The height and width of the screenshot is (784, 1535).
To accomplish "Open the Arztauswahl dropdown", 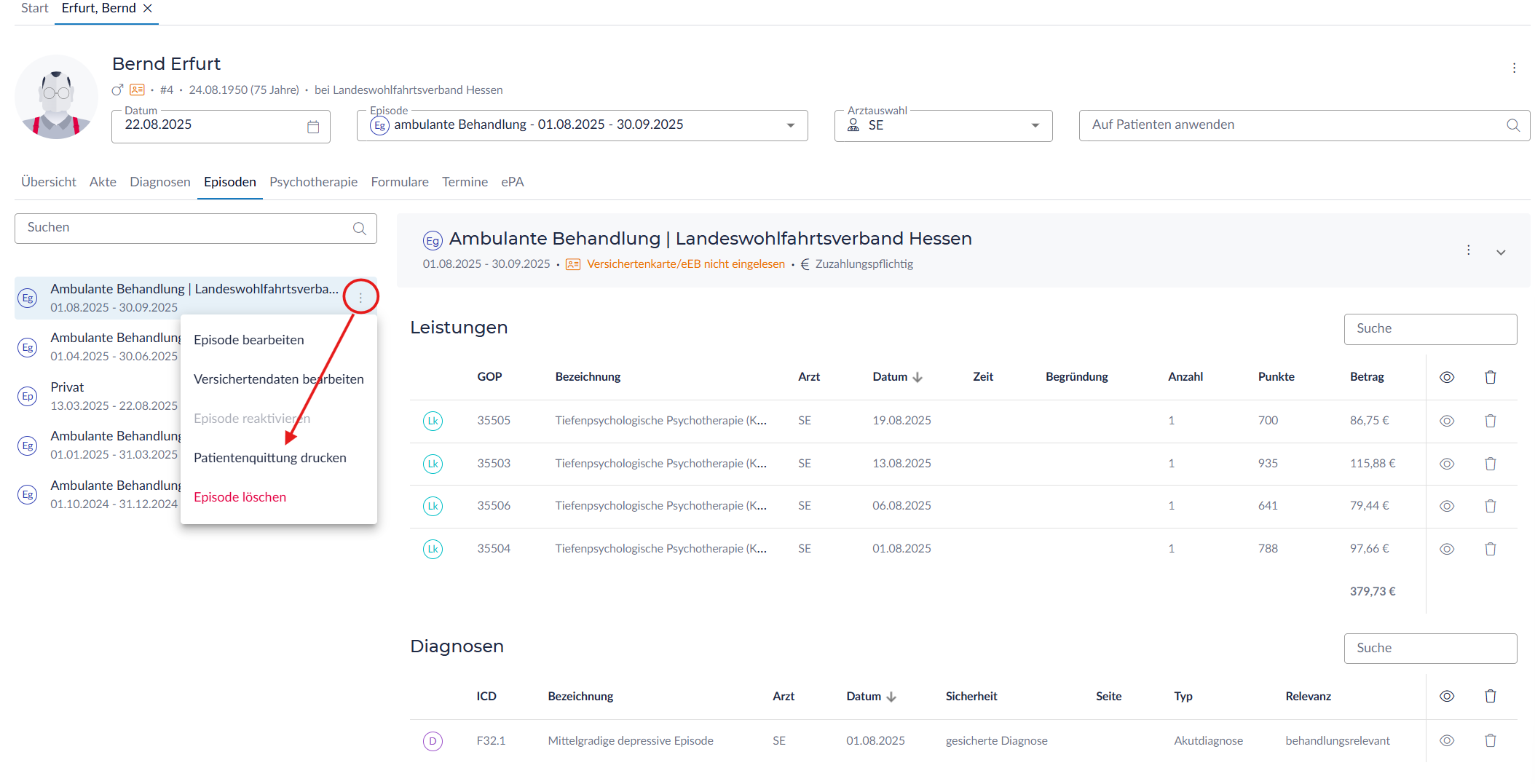I will 1035,125.
